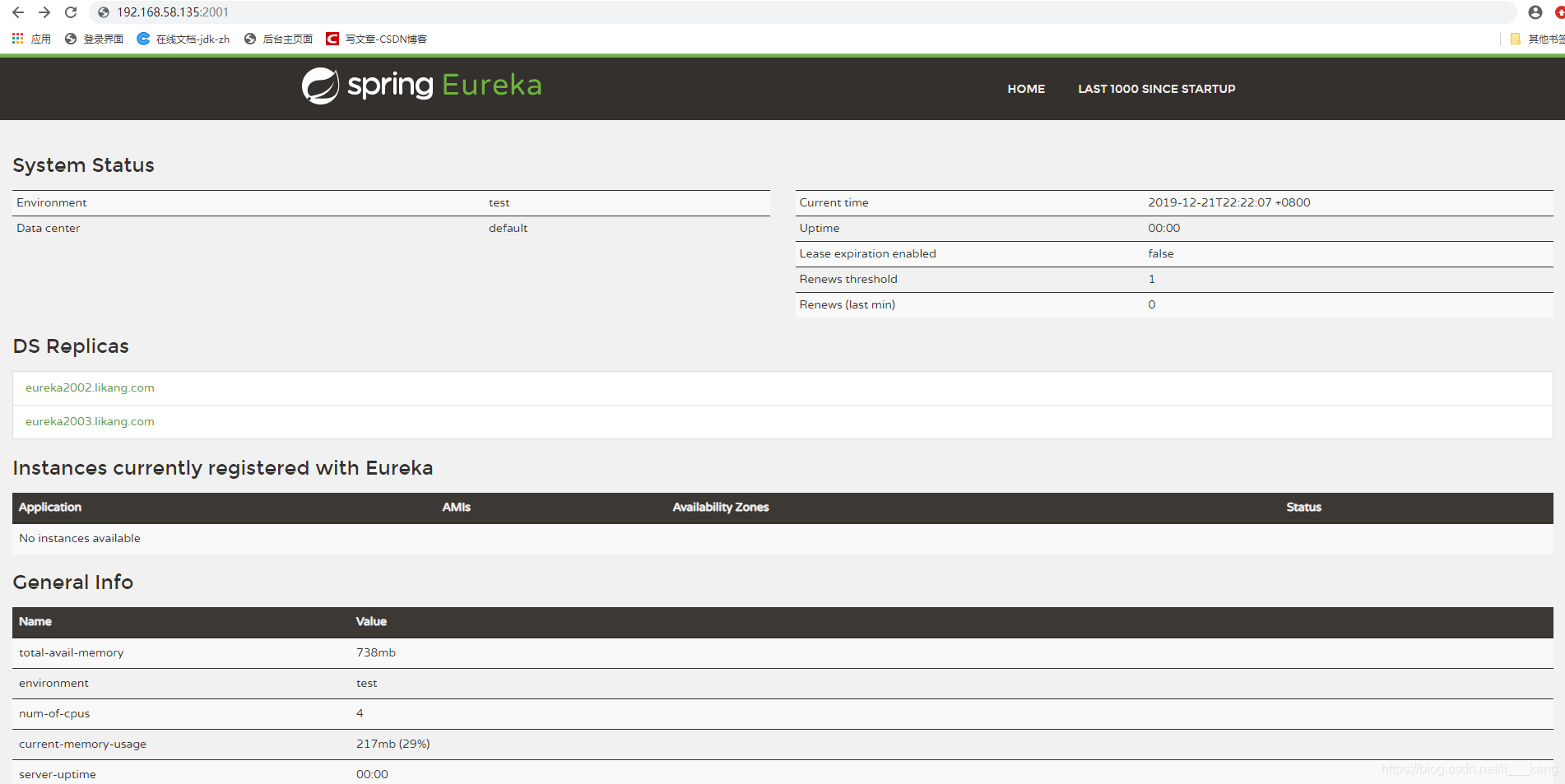Open the other bookmarks folder
1565x784 pixels.
1537,39
